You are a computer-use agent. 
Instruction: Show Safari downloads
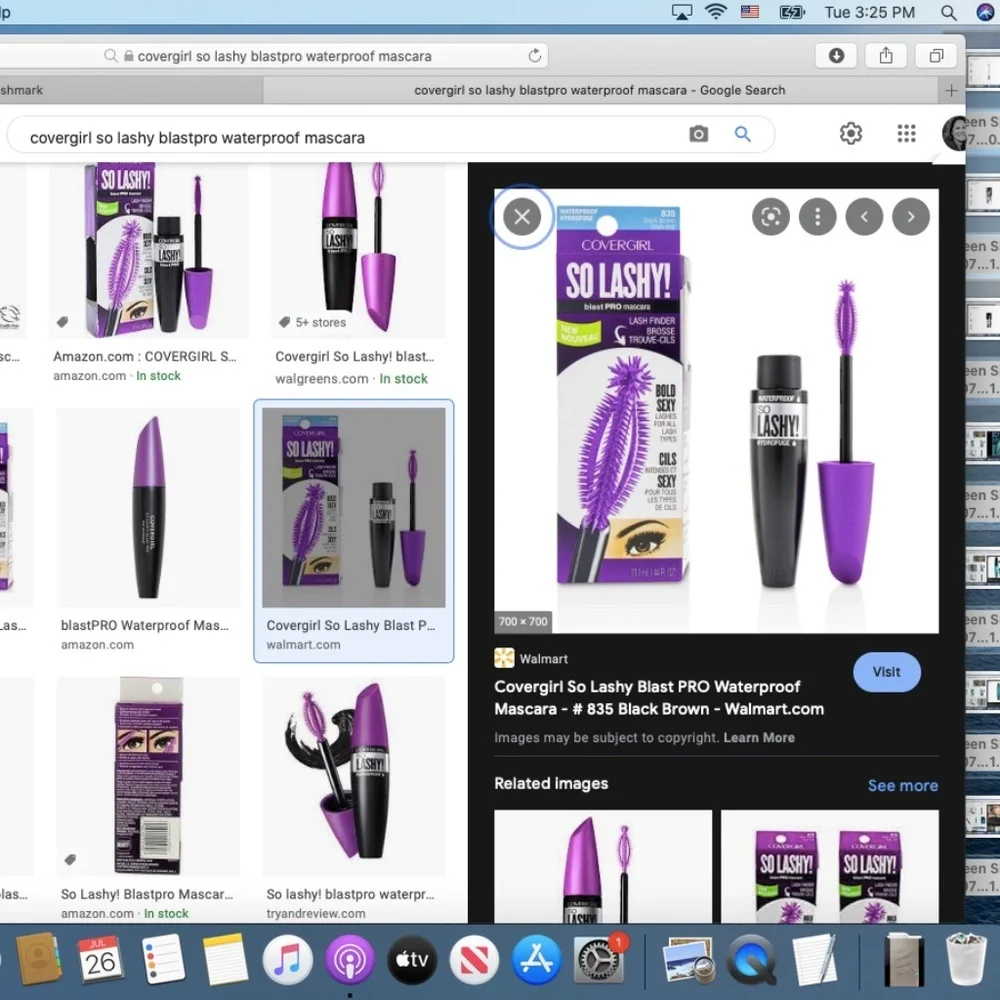tap(836, 56)
